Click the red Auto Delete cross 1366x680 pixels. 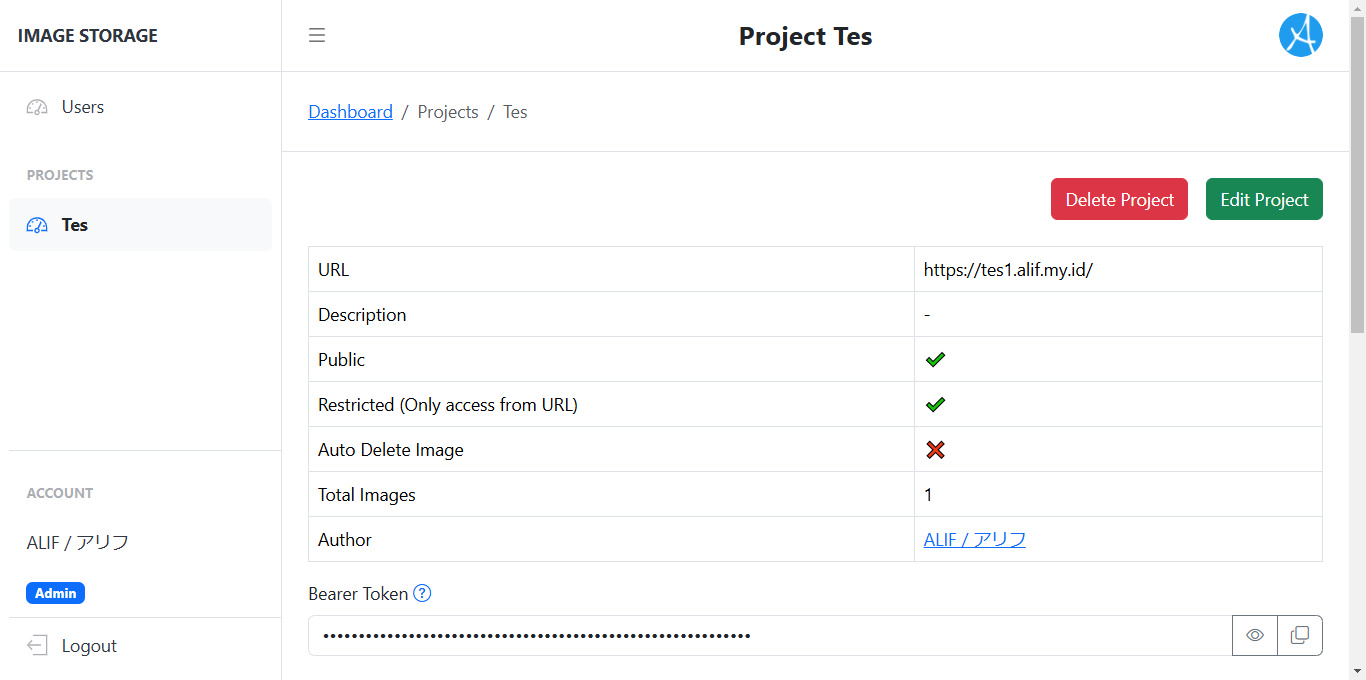click(x=935, y=450)
